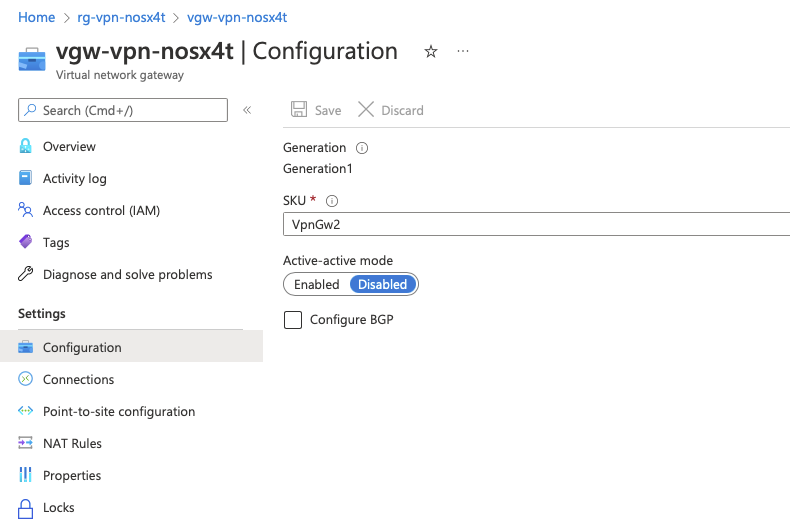790x530 pixels.
Task: Click the Point-to-site configuration arrows icon
Action: [x=25, y=411]
